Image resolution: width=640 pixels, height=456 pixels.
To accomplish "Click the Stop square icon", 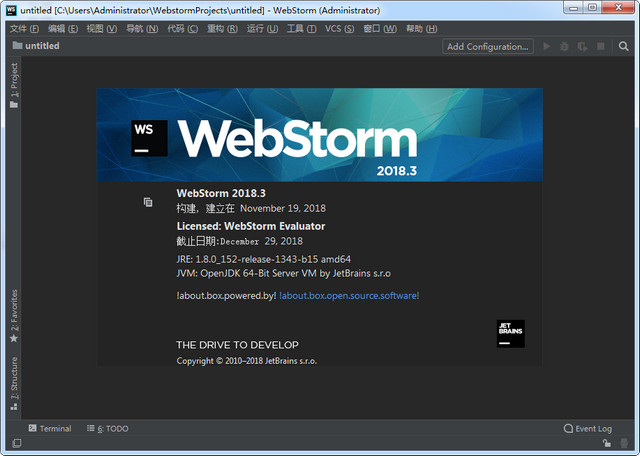I will point(600,47).
